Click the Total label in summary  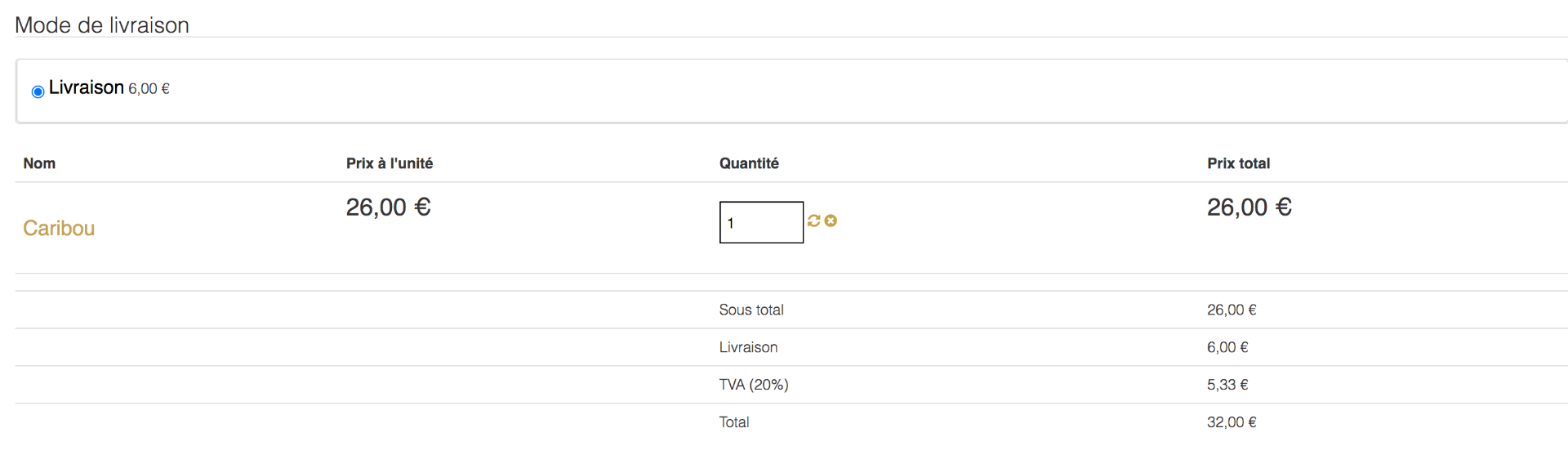pos(734,422)
